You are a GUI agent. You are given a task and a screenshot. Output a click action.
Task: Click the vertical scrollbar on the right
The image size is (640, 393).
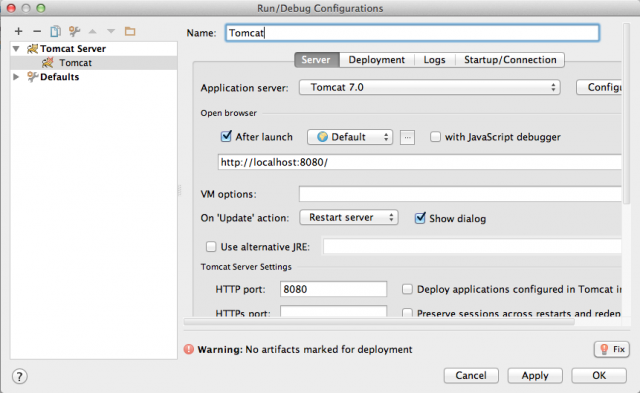627,113
